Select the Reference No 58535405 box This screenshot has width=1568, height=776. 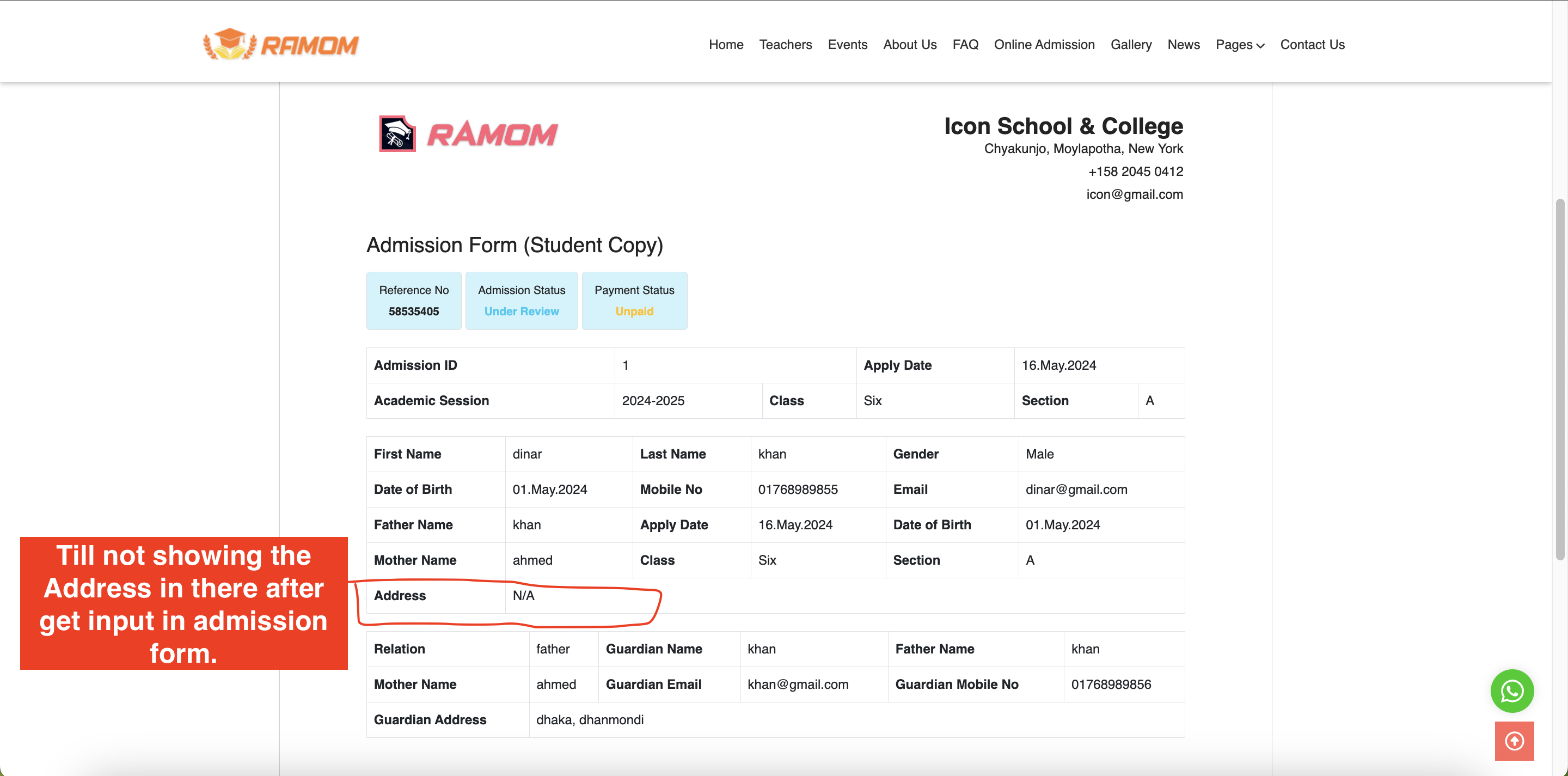(414, 301)
